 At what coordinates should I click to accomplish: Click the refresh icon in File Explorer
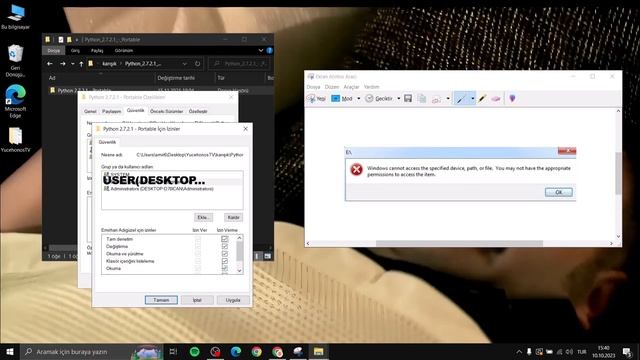(198, 64)
